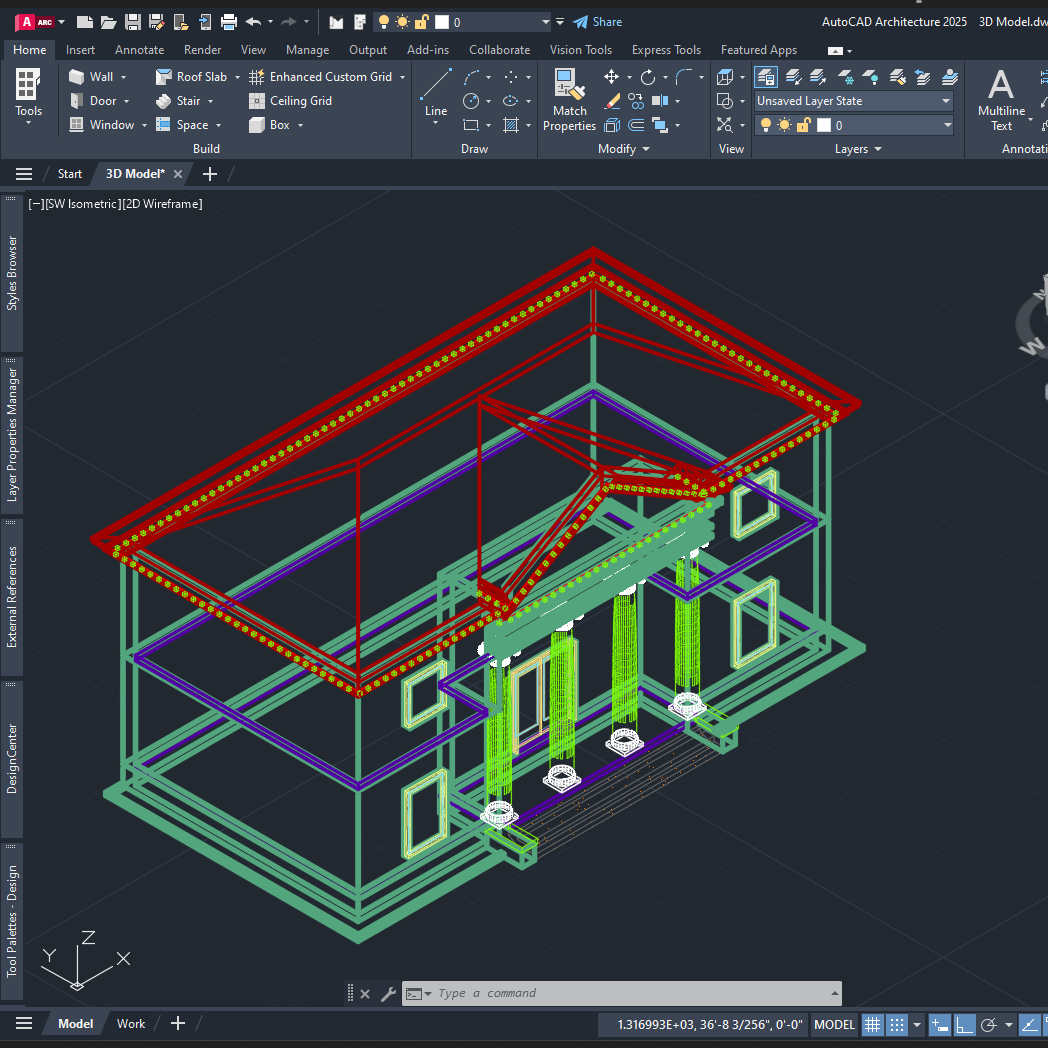Create a new drawing with the New icon
1048x1048 pixels.
click(84, 22)
